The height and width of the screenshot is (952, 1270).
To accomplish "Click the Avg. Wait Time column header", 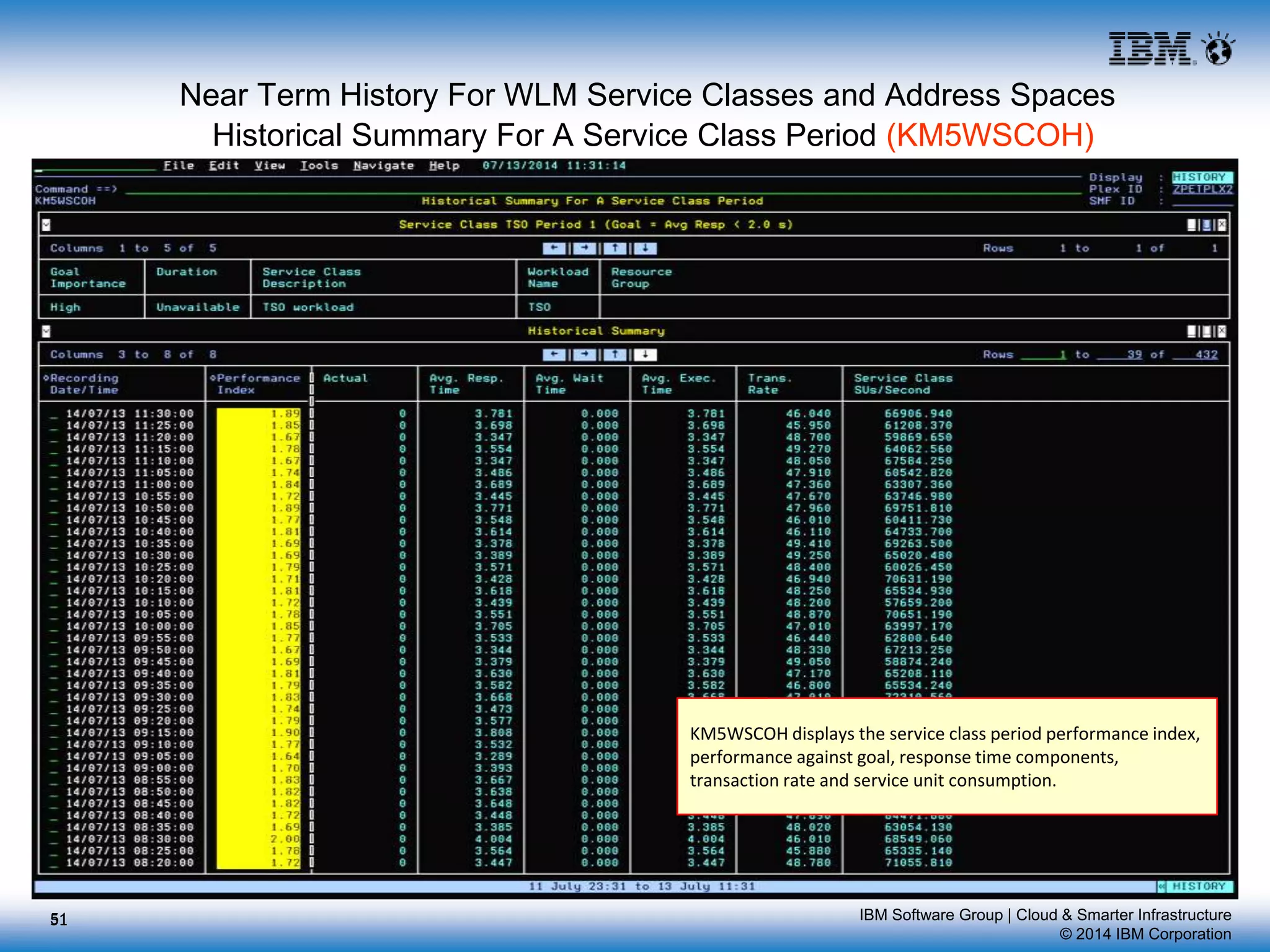I will (x=569, y=384).
